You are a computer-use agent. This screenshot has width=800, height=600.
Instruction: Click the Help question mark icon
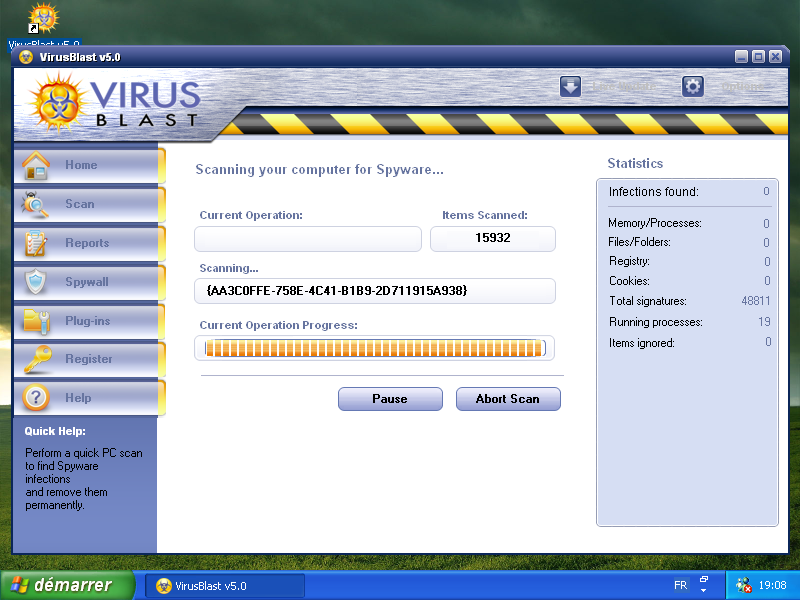click(36, 397)
